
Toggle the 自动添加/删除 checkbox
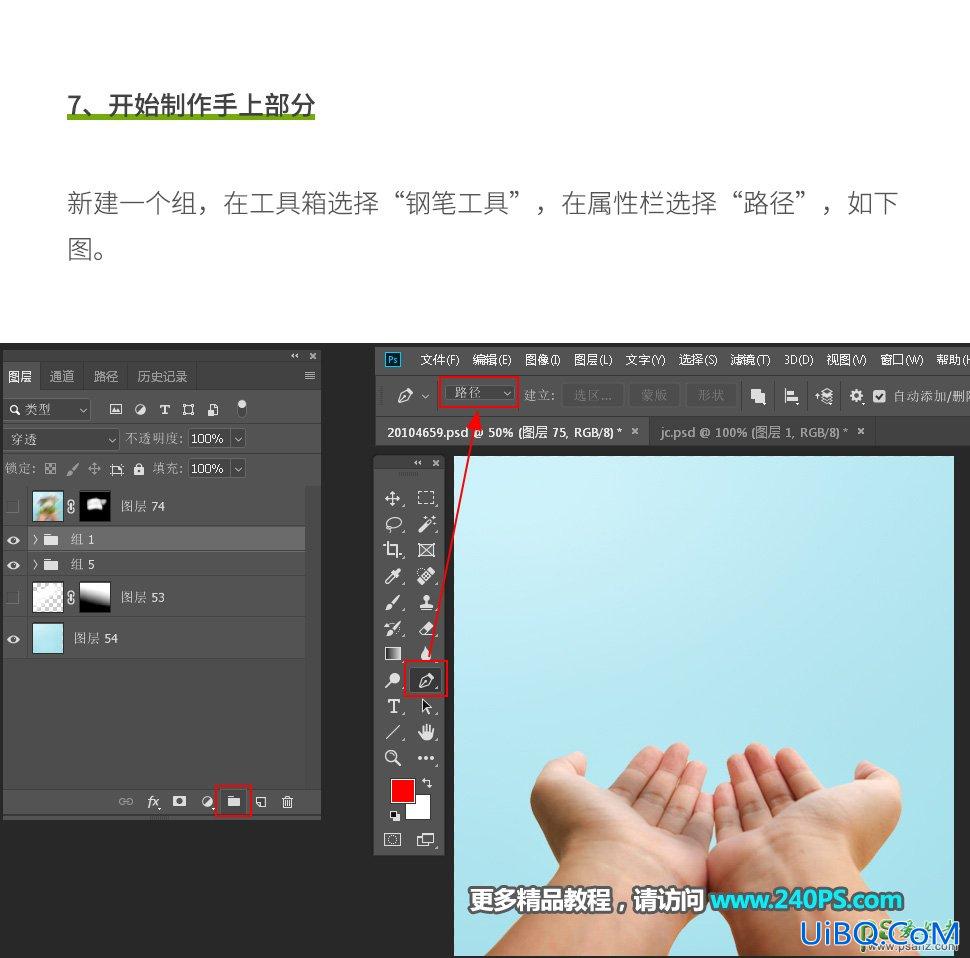click(x=879, y=396)
